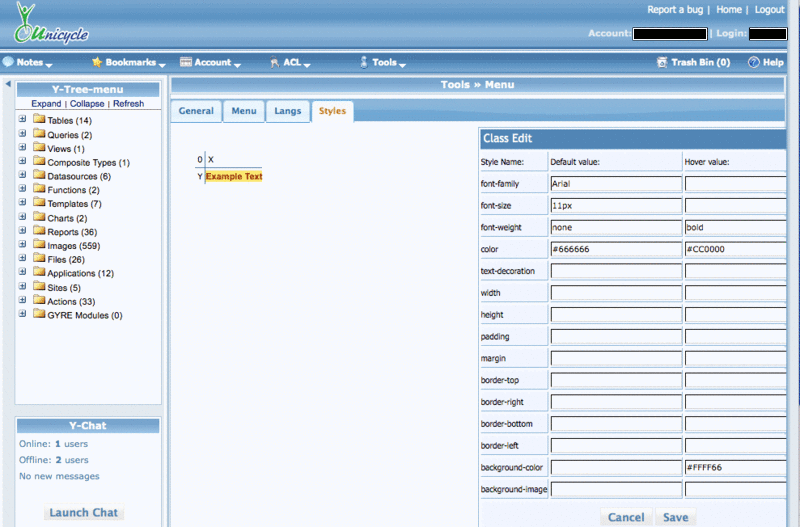Expand the GYRE Modules tree node
The height and width of the screenshot is (527, 800).
point(22,315)
